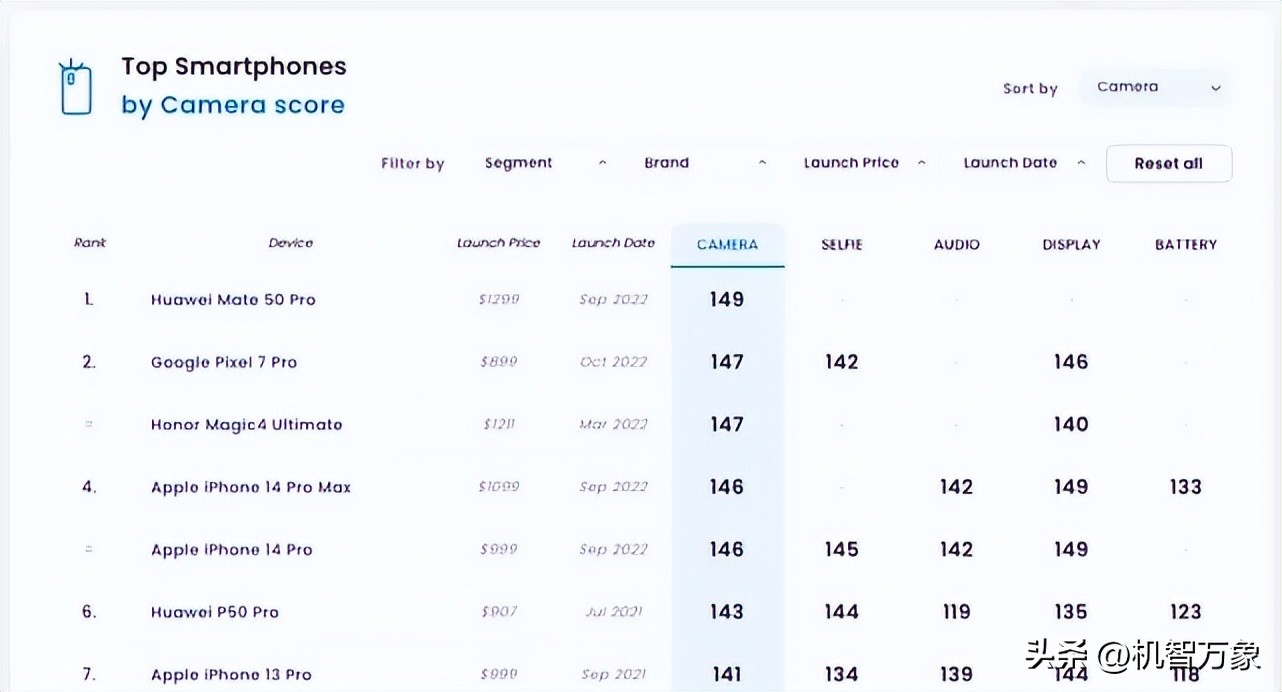This screenshot has width=1282, height=692.
Task: Click camera score 141 for iPhone 13 Pro
Action: [x=727, y=675]
